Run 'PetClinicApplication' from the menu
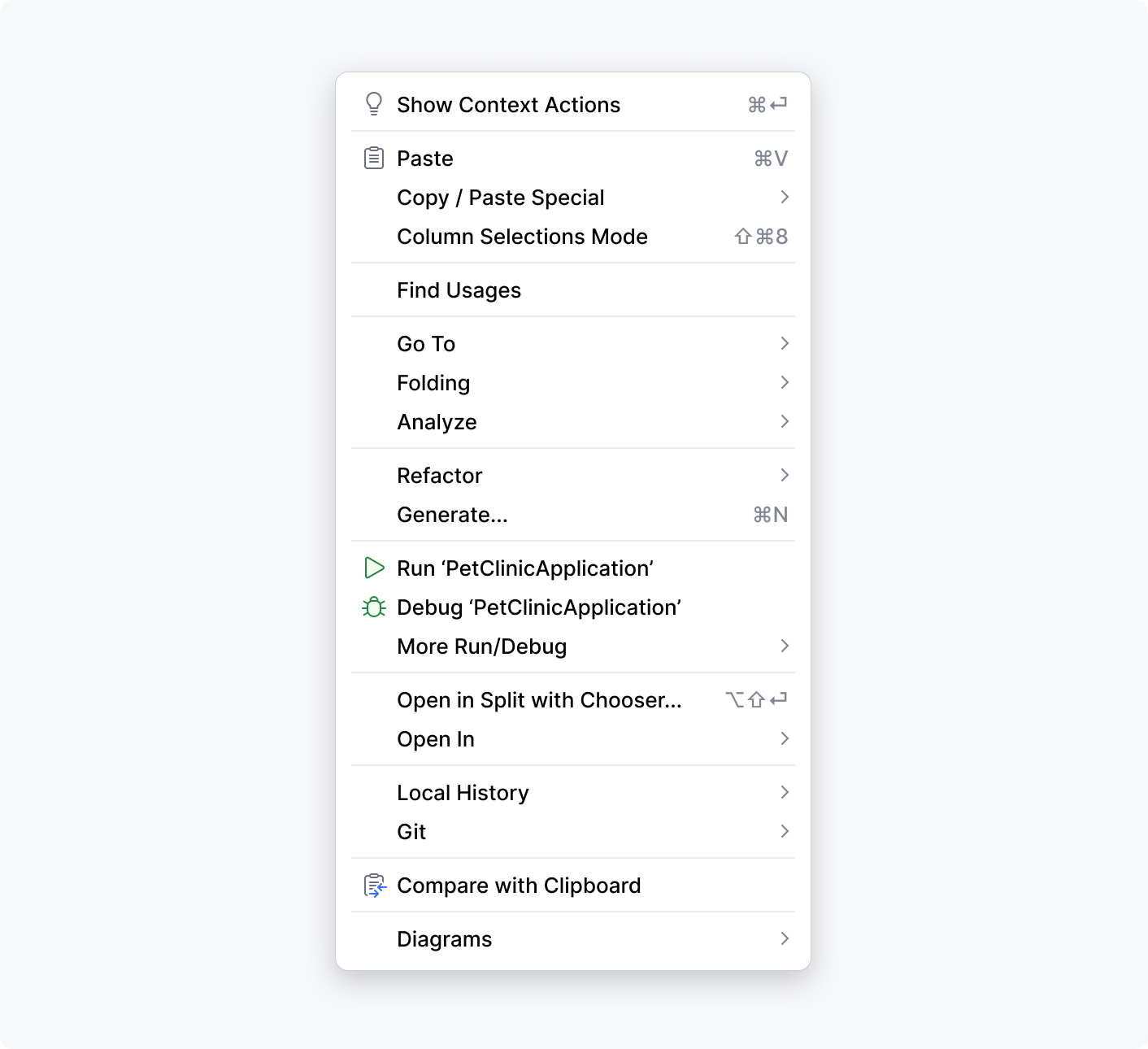 point(525,568)
